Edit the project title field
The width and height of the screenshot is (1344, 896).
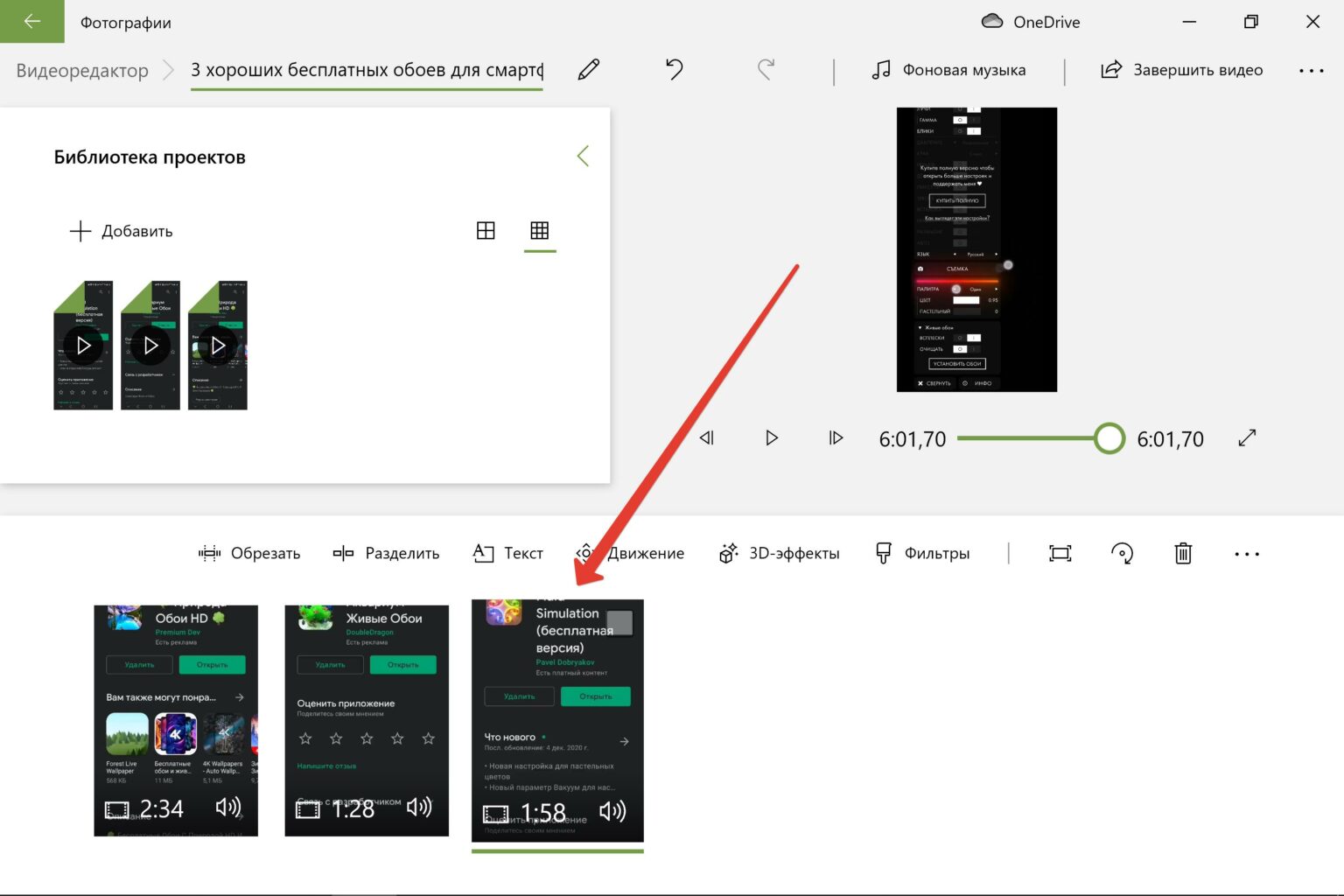367,70
